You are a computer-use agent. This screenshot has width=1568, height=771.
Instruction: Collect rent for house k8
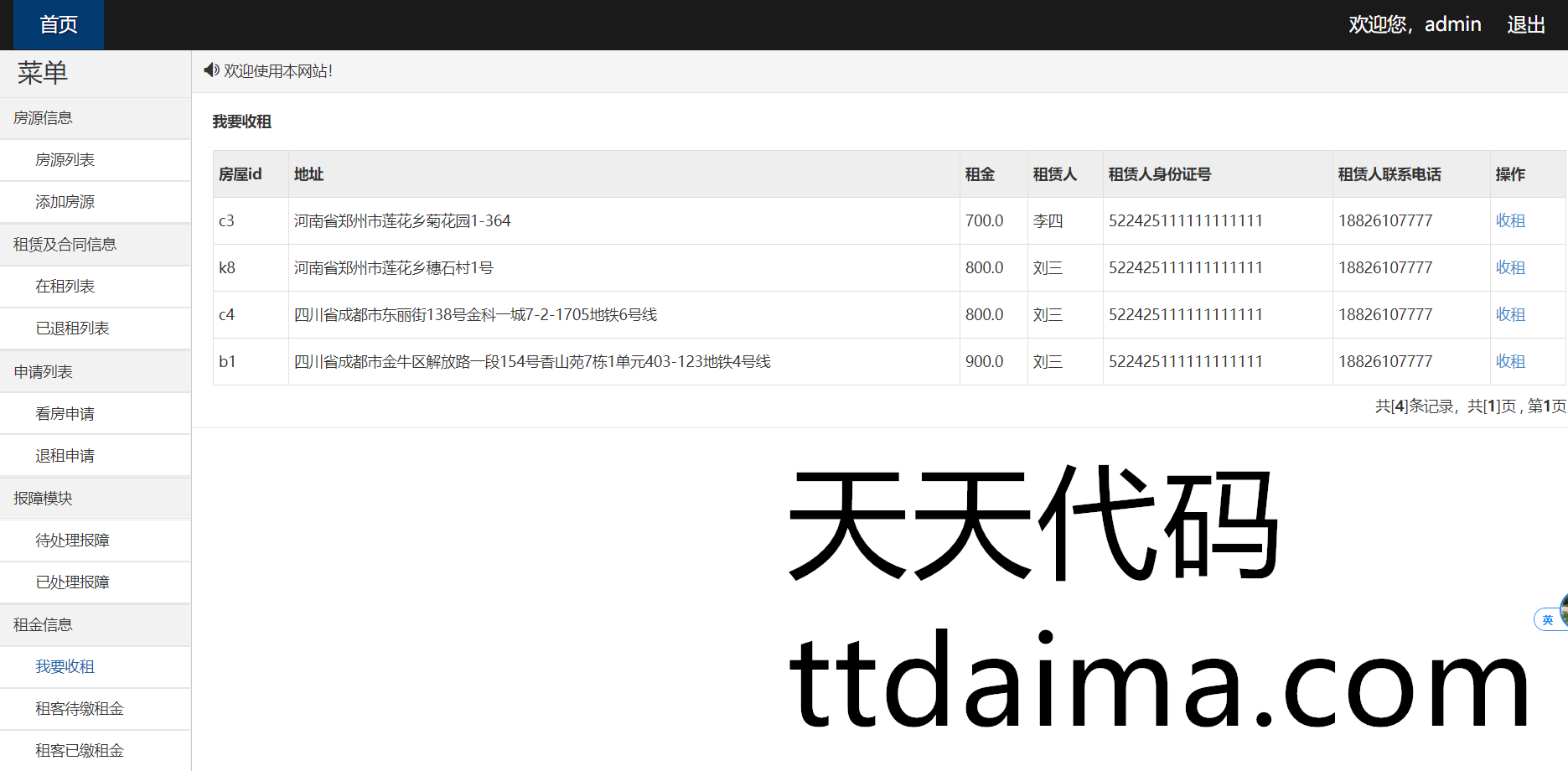click(1510, 268)
